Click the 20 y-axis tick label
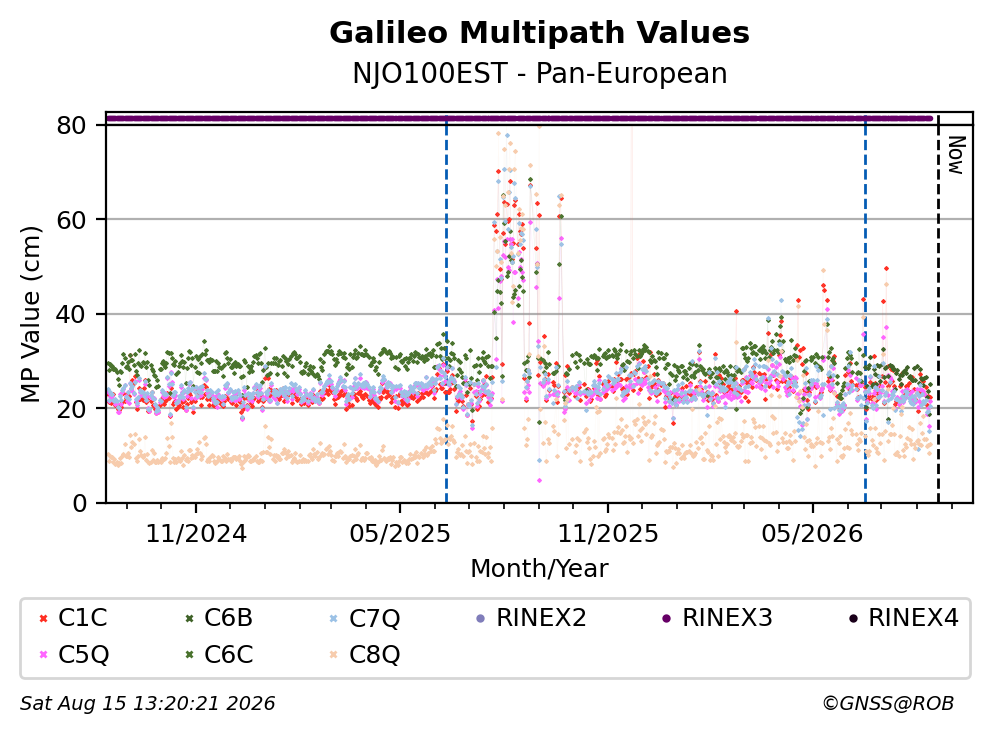The width and height of the screenshot is (992, 734). point(71,409)
